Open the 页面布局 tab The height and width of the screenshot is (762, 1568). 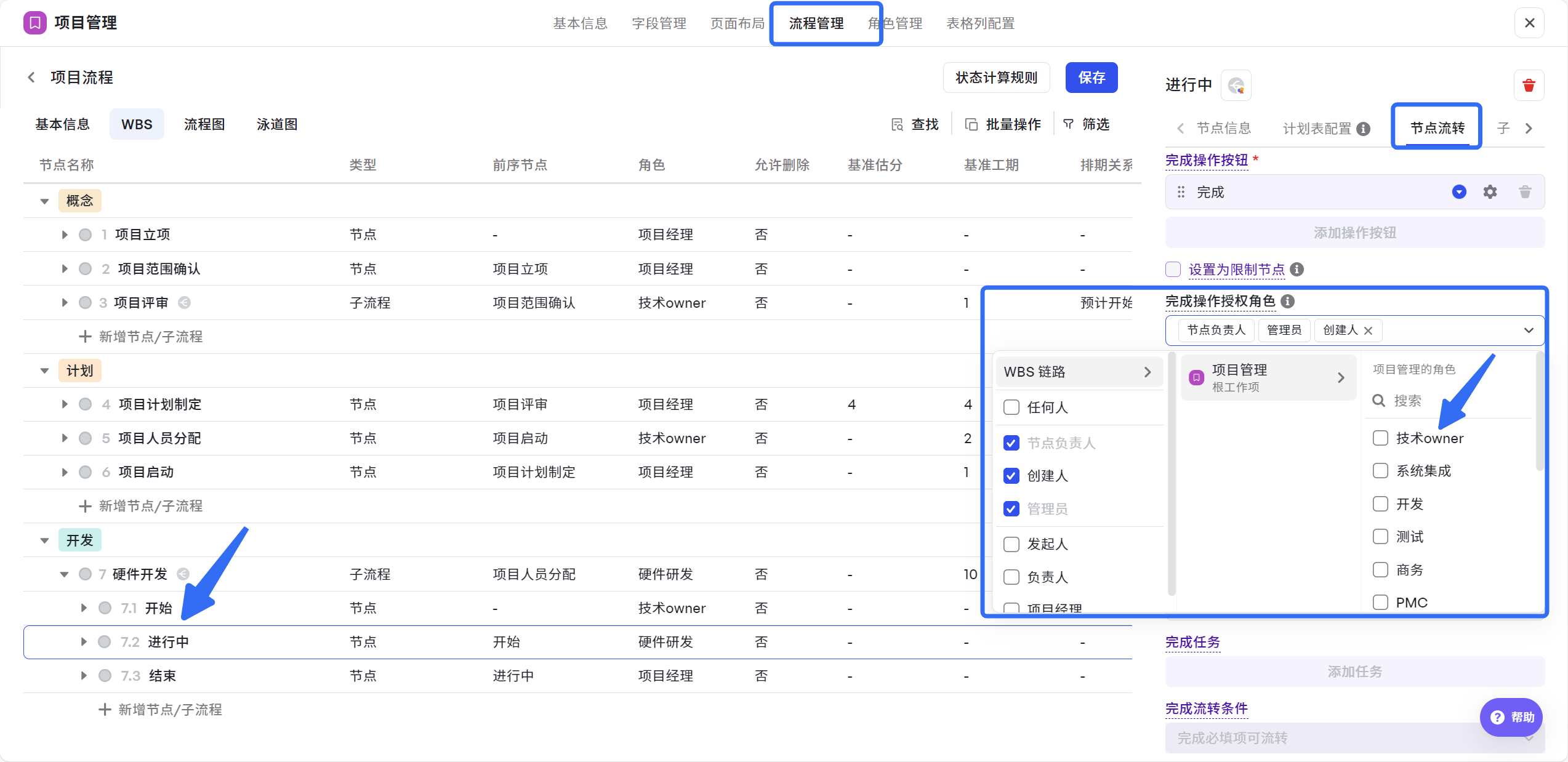(x=738, y=23)
